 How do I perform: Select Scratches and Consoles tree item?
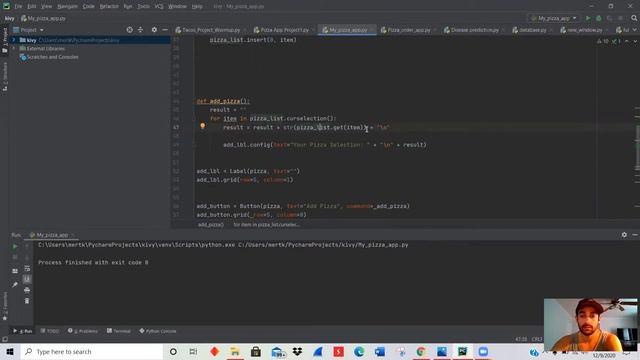pyautogui.click(x=49, y=57)
